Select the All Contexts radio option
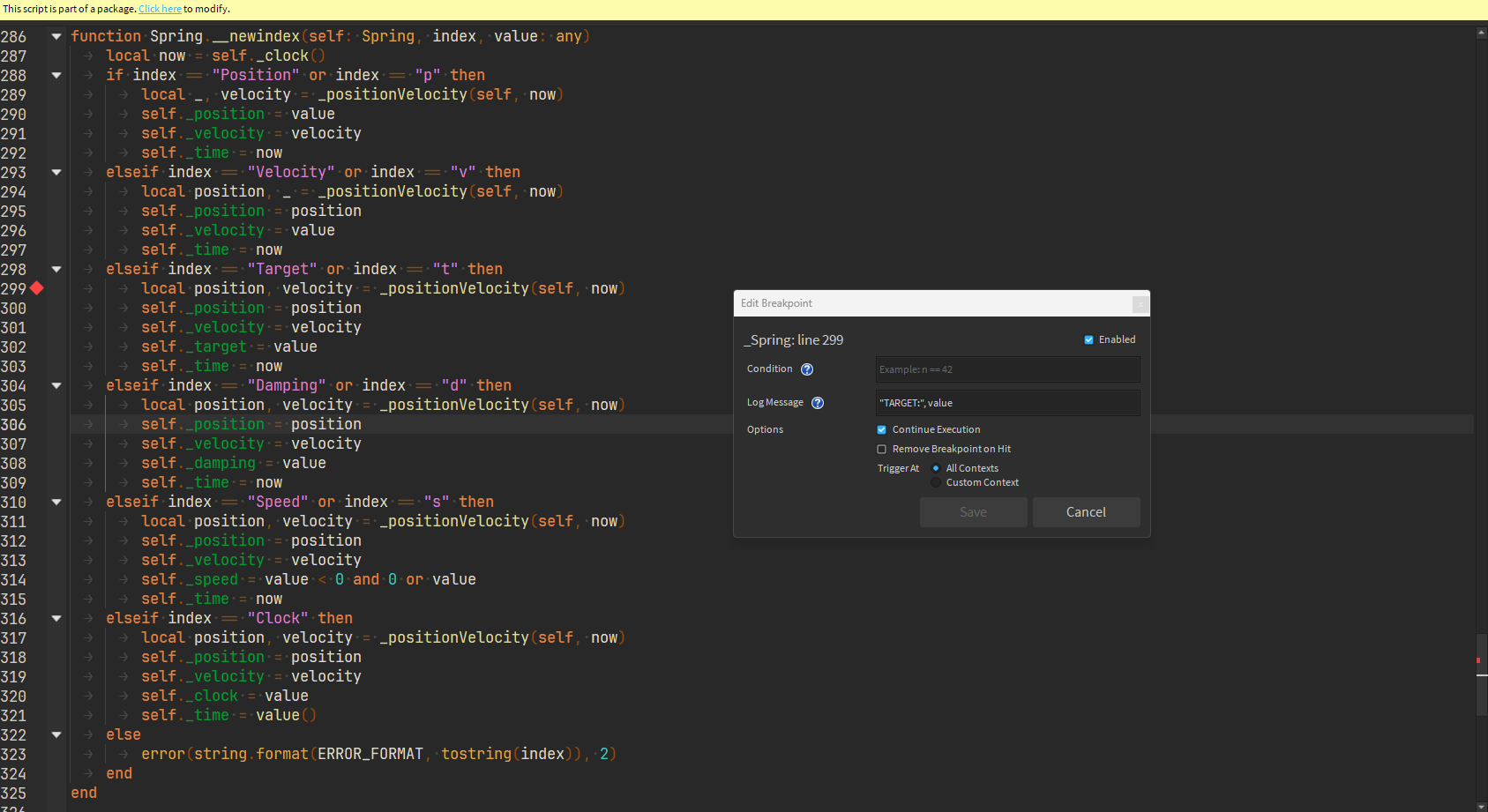Screen dimensions: 1488x812 (936, 468)
